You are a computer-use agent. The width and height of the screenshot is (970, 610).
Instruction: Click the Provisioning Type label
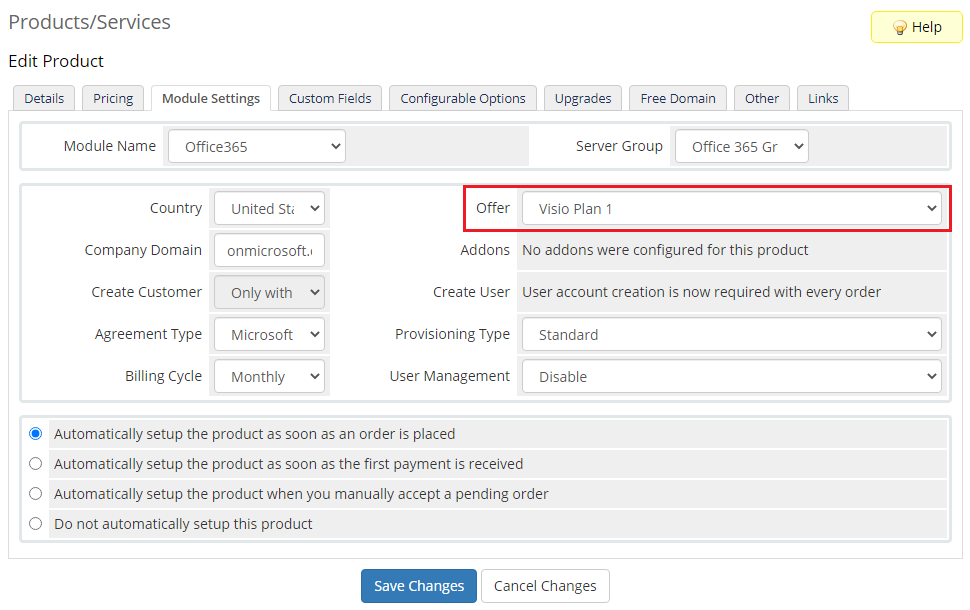pyautogui.click(x=453, y=334)
